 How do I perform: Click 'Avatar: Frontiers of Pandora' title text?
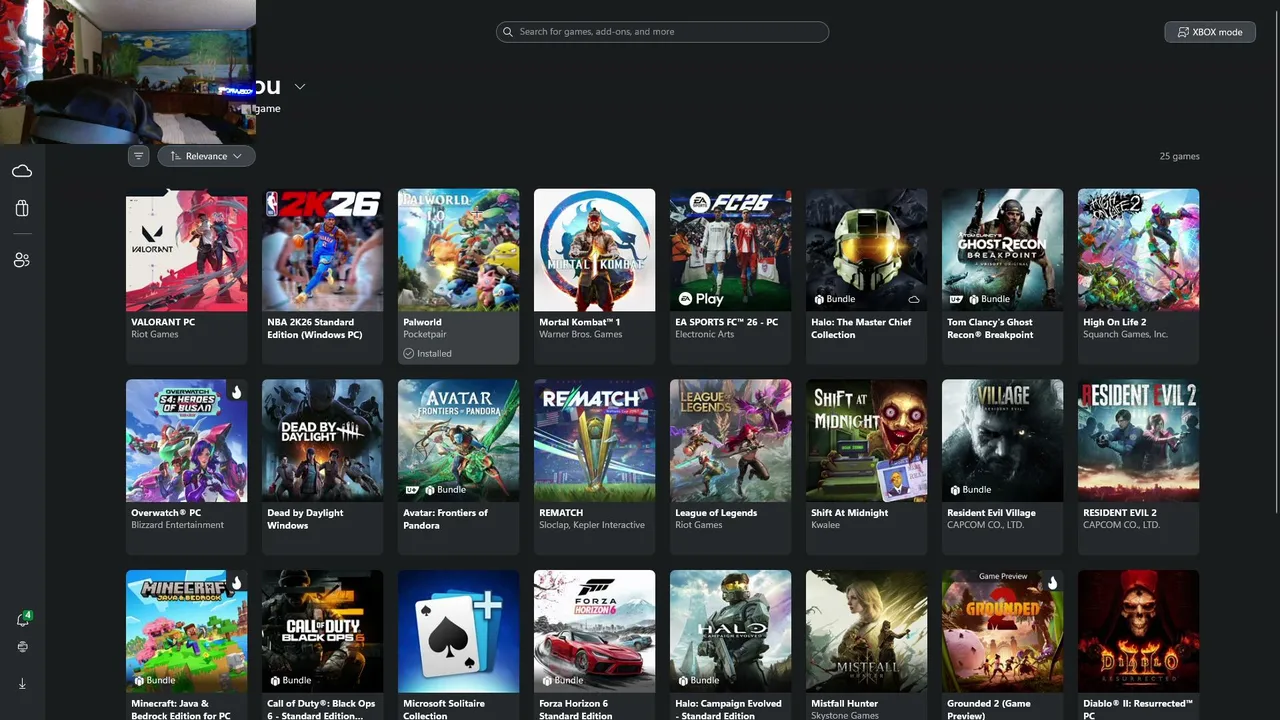tap(445, 519)
